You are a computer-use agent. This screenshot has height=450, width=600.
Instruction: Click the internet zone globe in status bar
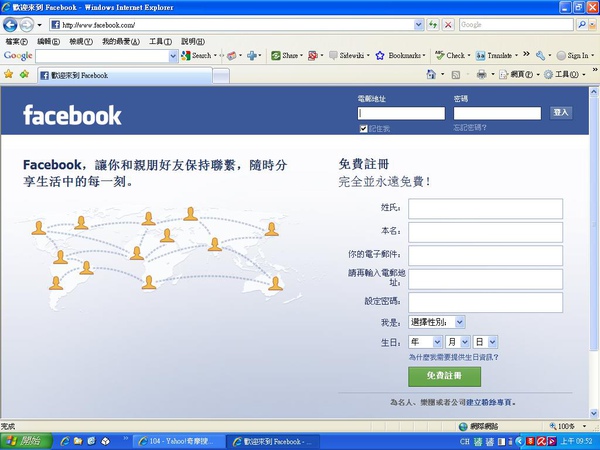click(x=463, y=426)
